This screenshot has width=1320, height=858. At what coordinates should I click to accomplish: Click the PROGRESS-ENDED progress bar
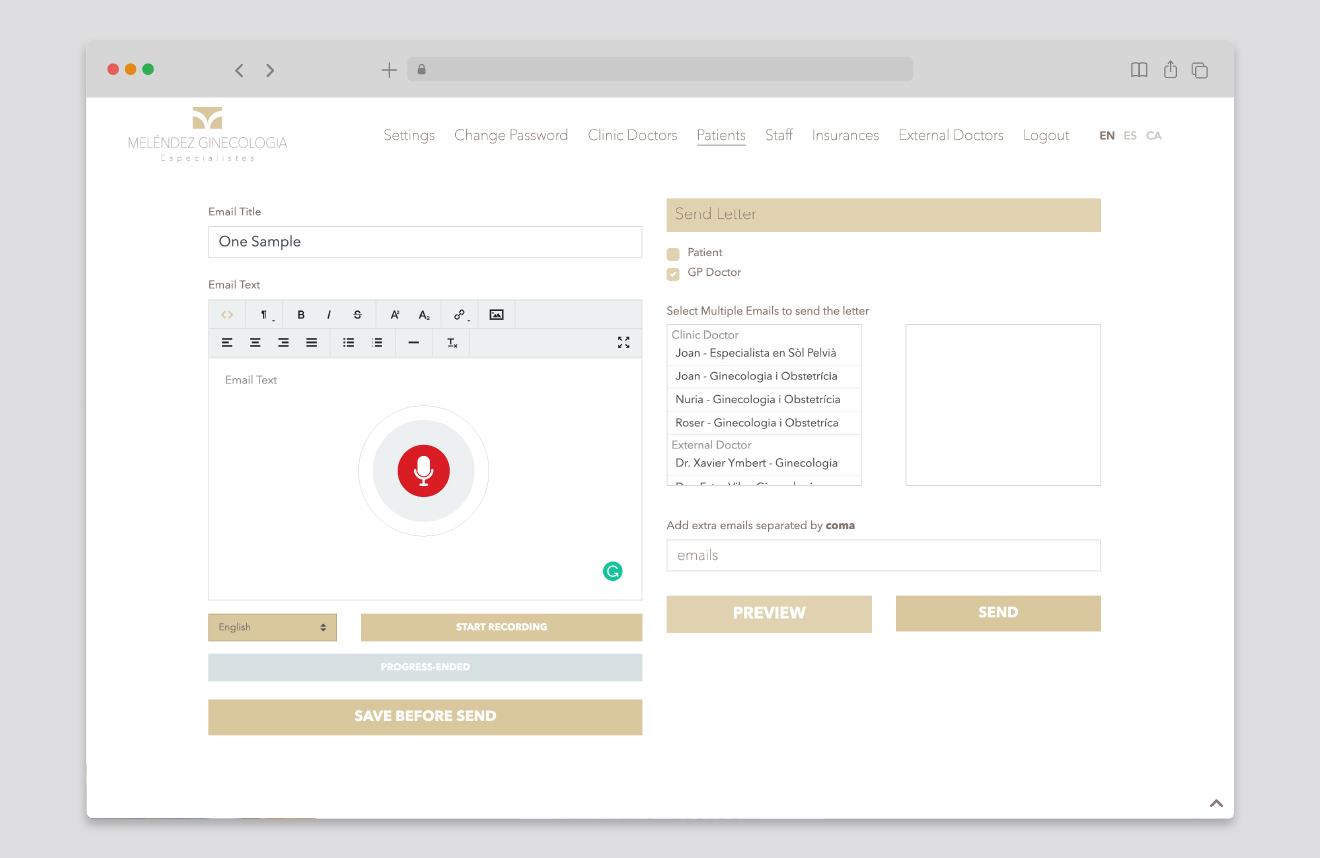(x=425, y=667)
